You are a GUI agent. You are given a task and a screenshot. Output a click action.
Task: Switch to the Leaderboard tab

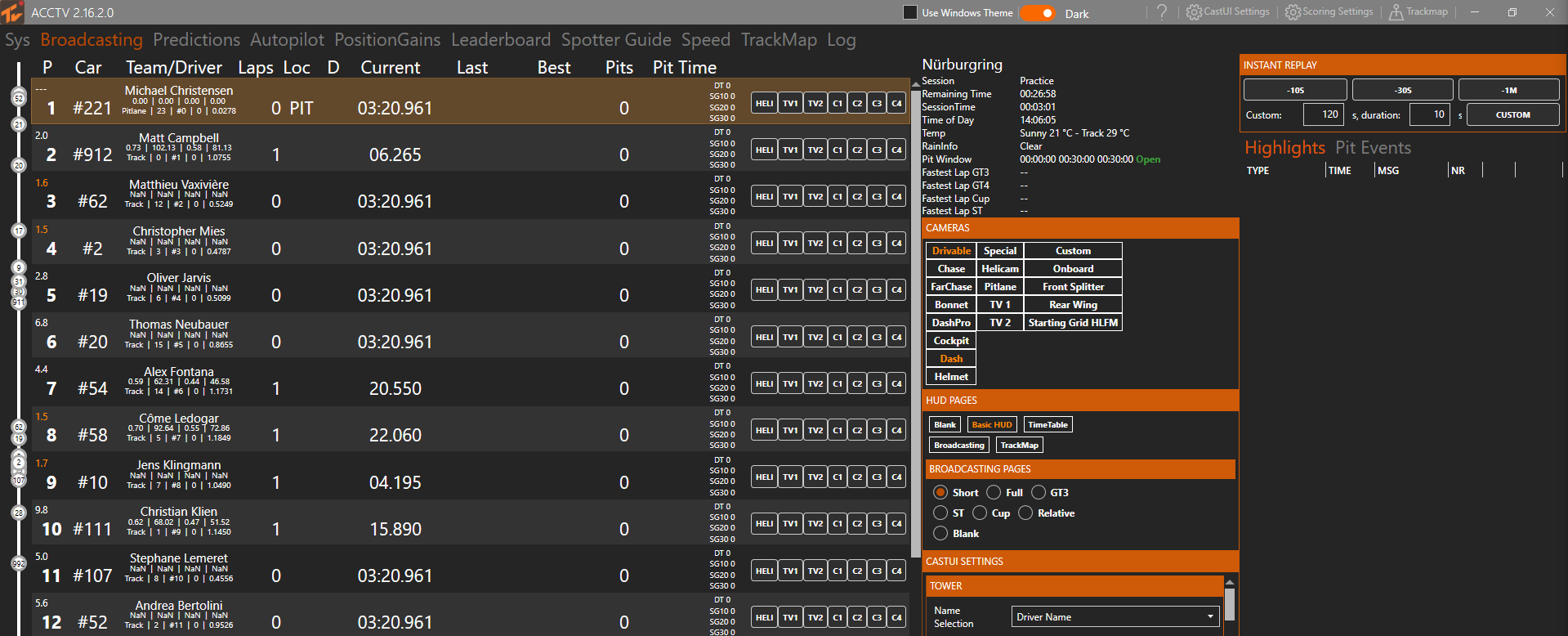(x=501, y=40)
